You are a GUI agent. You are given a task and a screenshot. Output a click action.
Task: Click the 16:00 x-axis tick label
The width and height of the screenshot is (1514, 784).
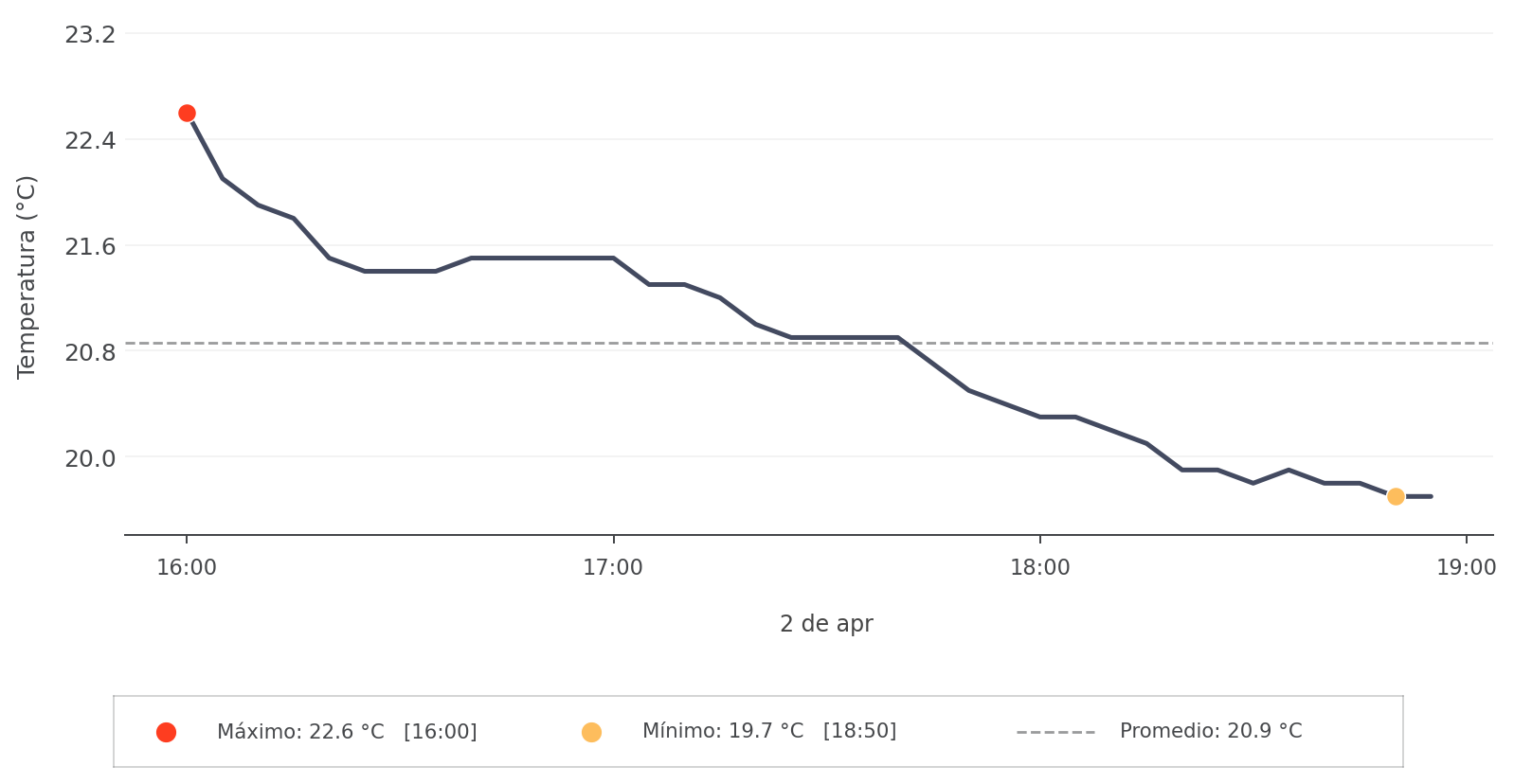click(x=187, y=568)
